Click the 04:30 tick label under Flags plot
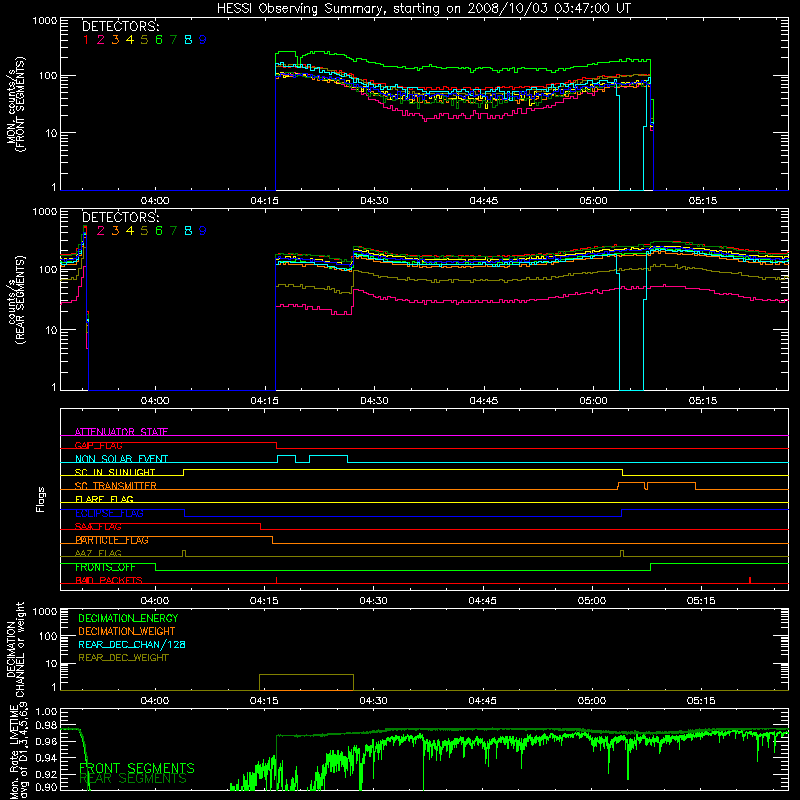This screenshot has height=800, width=800. pyautogui.click(x=373, y=601)
